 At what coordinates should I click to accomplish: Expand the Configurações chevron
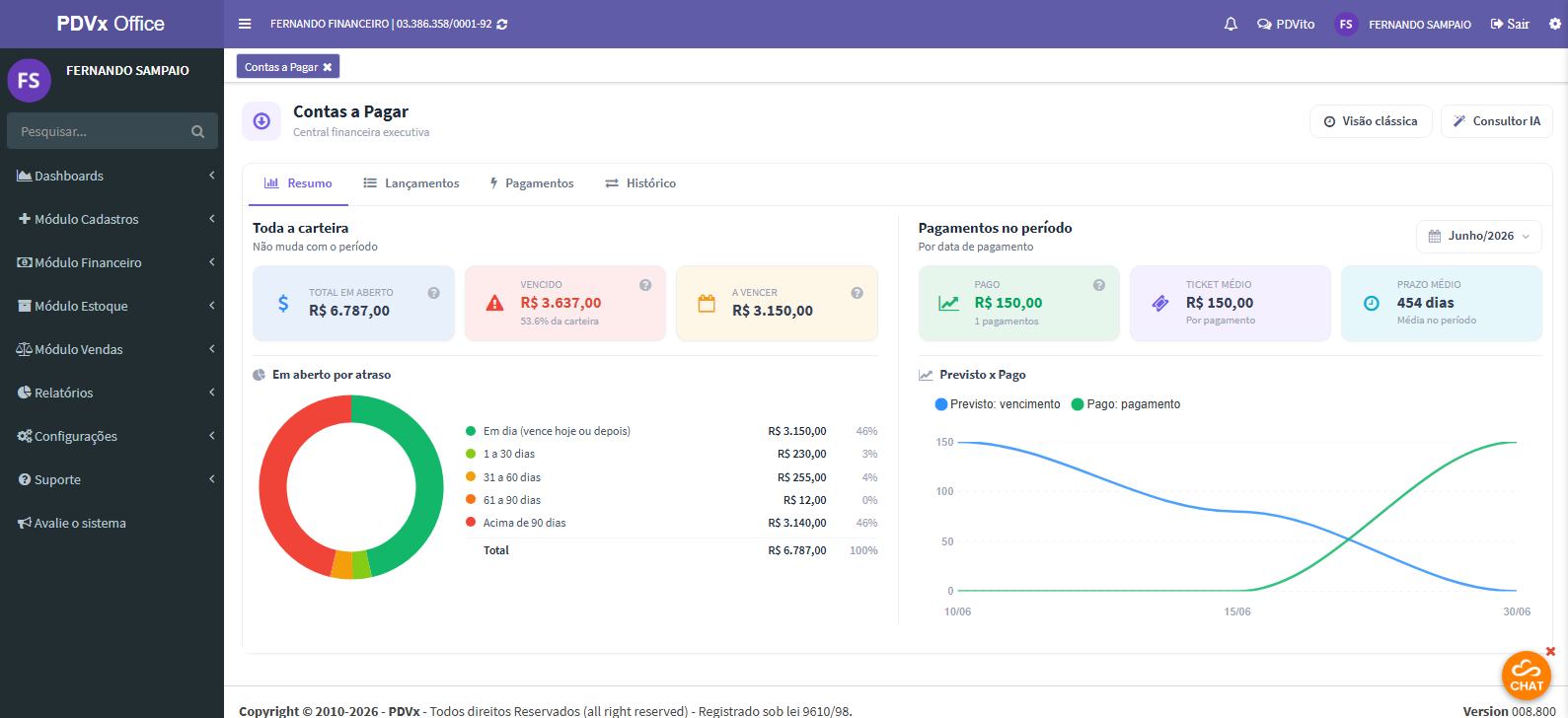pos(211,436)
